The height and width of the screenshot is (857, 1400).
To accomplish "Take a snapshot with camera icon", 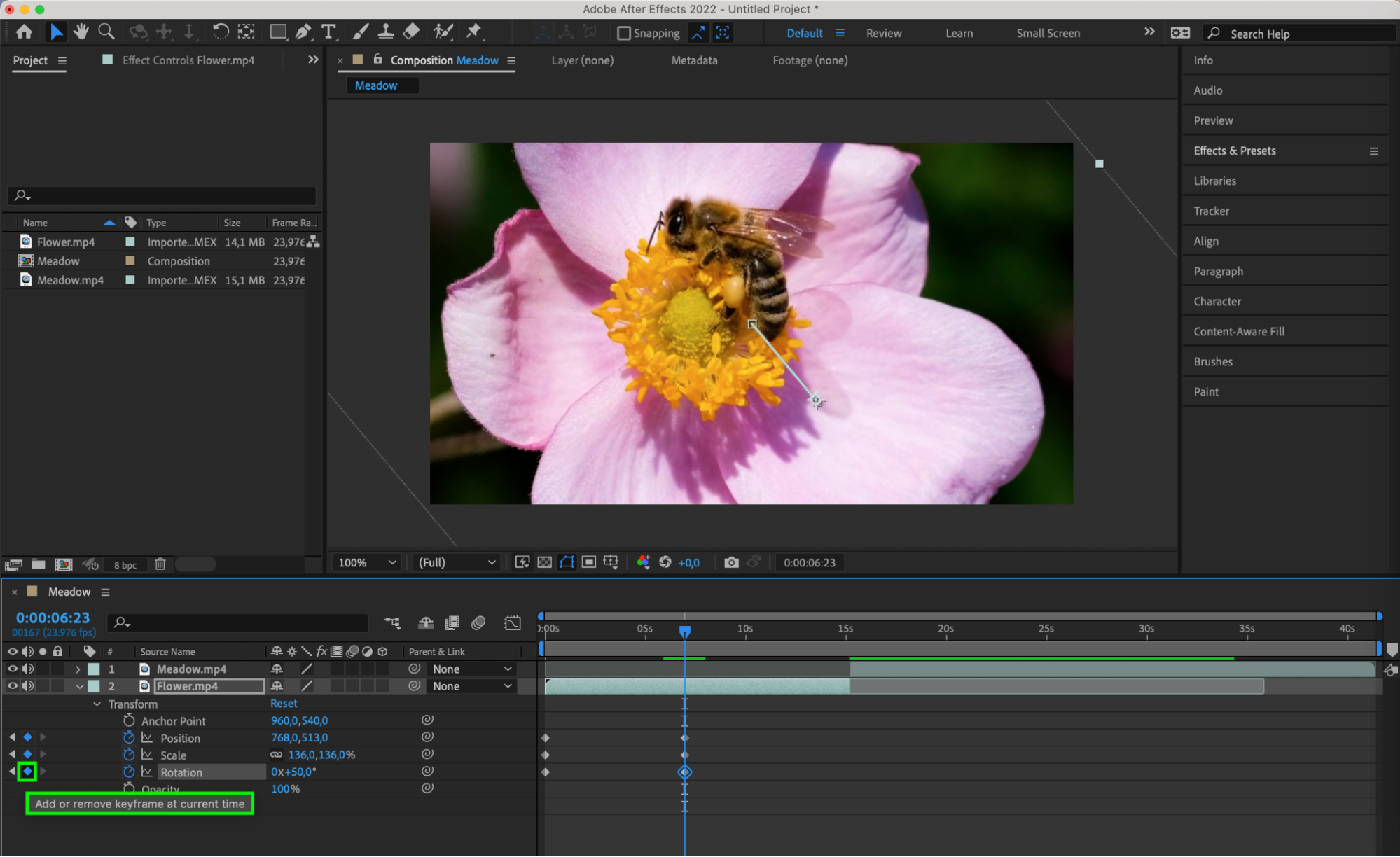I will click(x=731, y=562).
